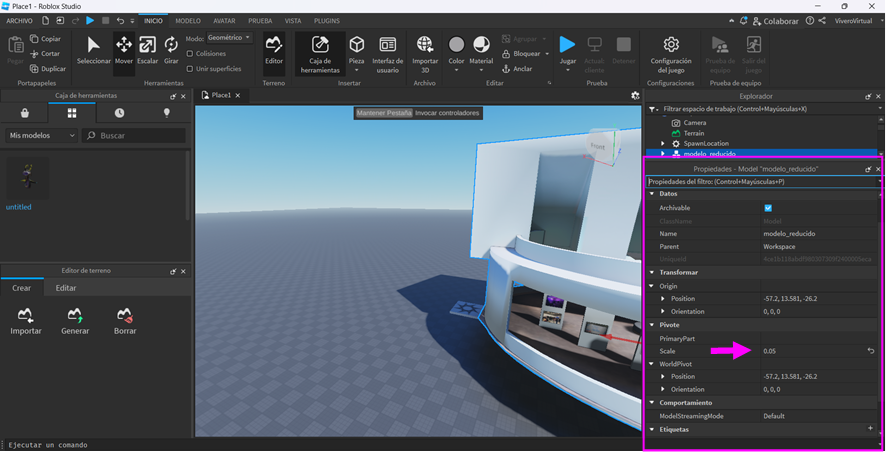Select the Mover tool
The height and width of the screenshot is (472, 886).
[124, 50]
